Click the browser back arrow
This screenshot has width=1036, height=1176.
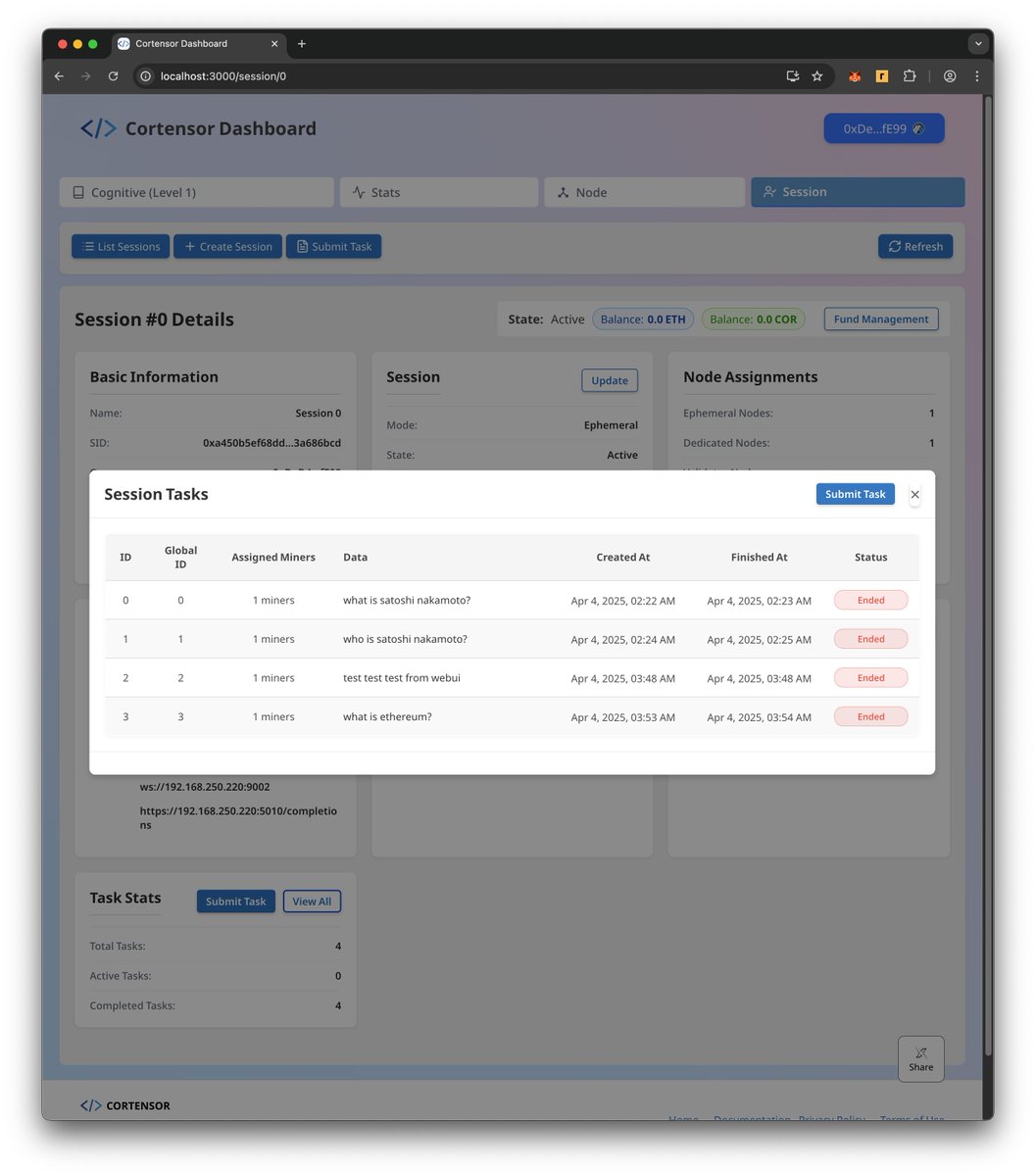[x=59, y=75]
